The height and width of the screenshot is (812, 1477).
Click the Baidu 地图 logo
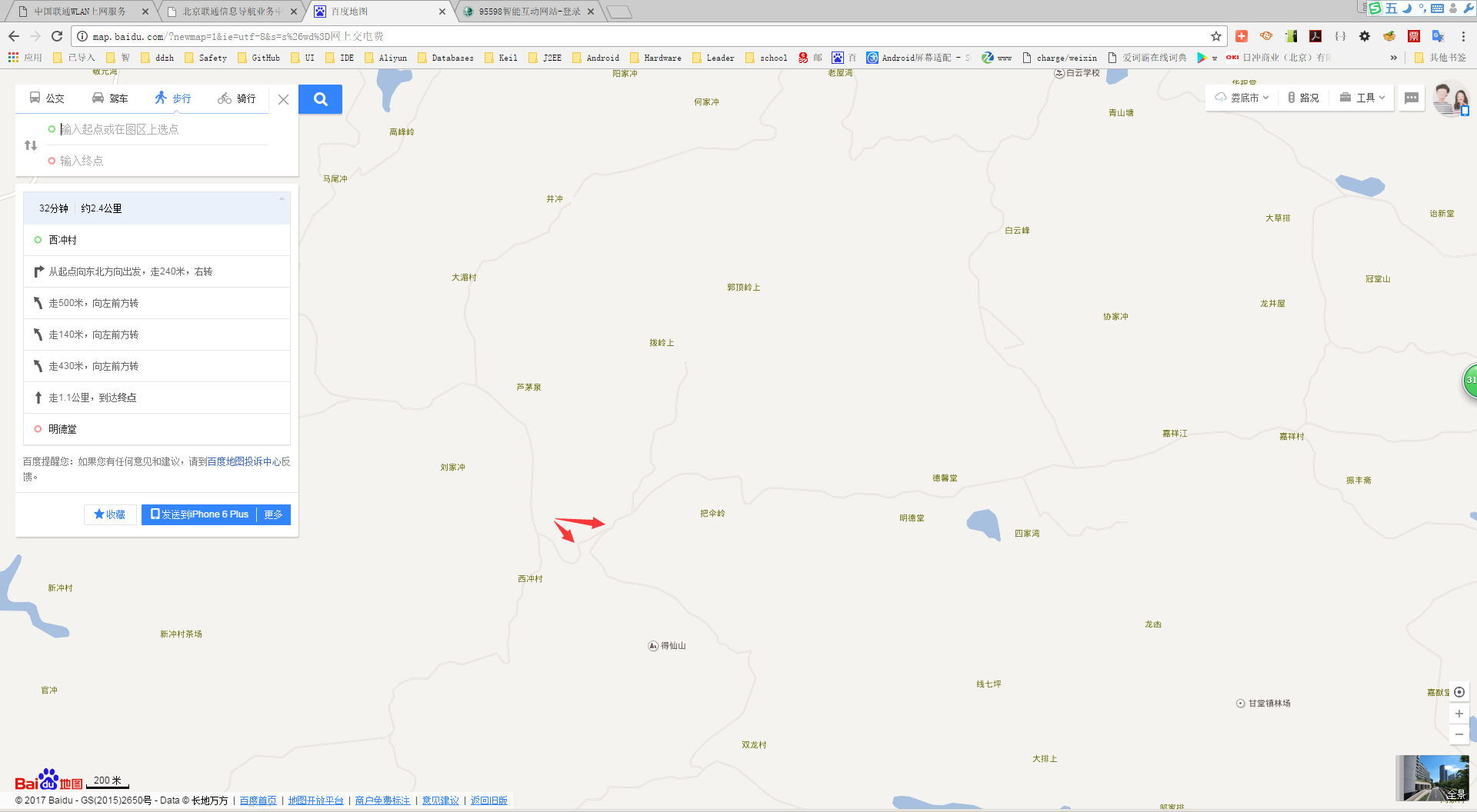pos(48,780)
